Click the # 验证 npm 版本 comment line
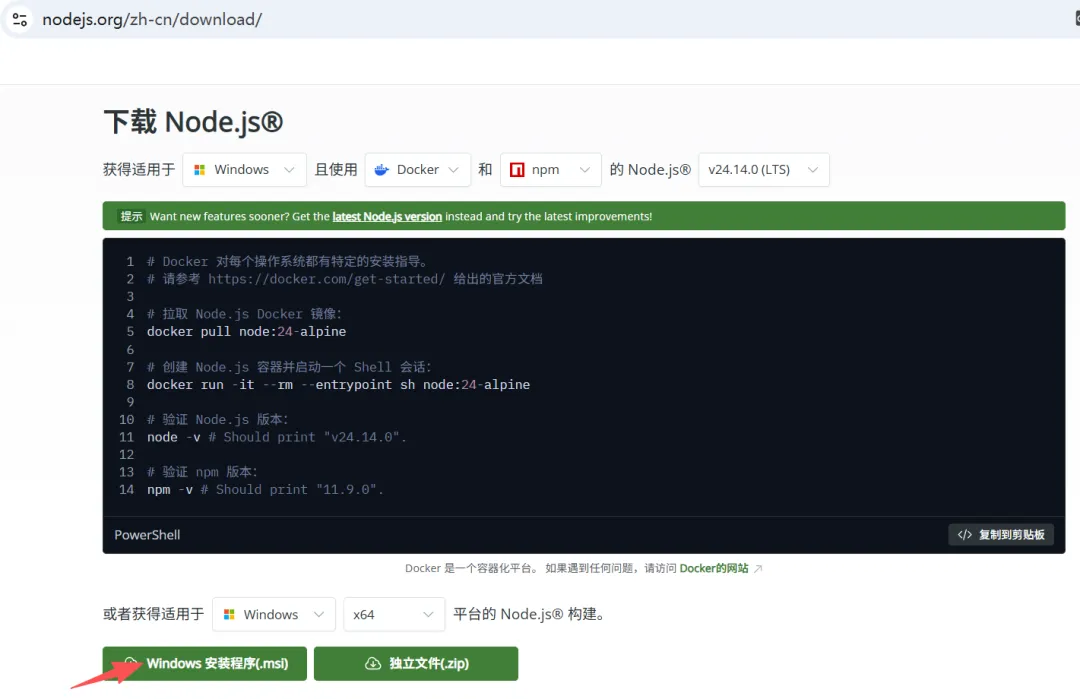This screenshot has height=699, width=1080. pyautogui.click(x=202, y=472)
